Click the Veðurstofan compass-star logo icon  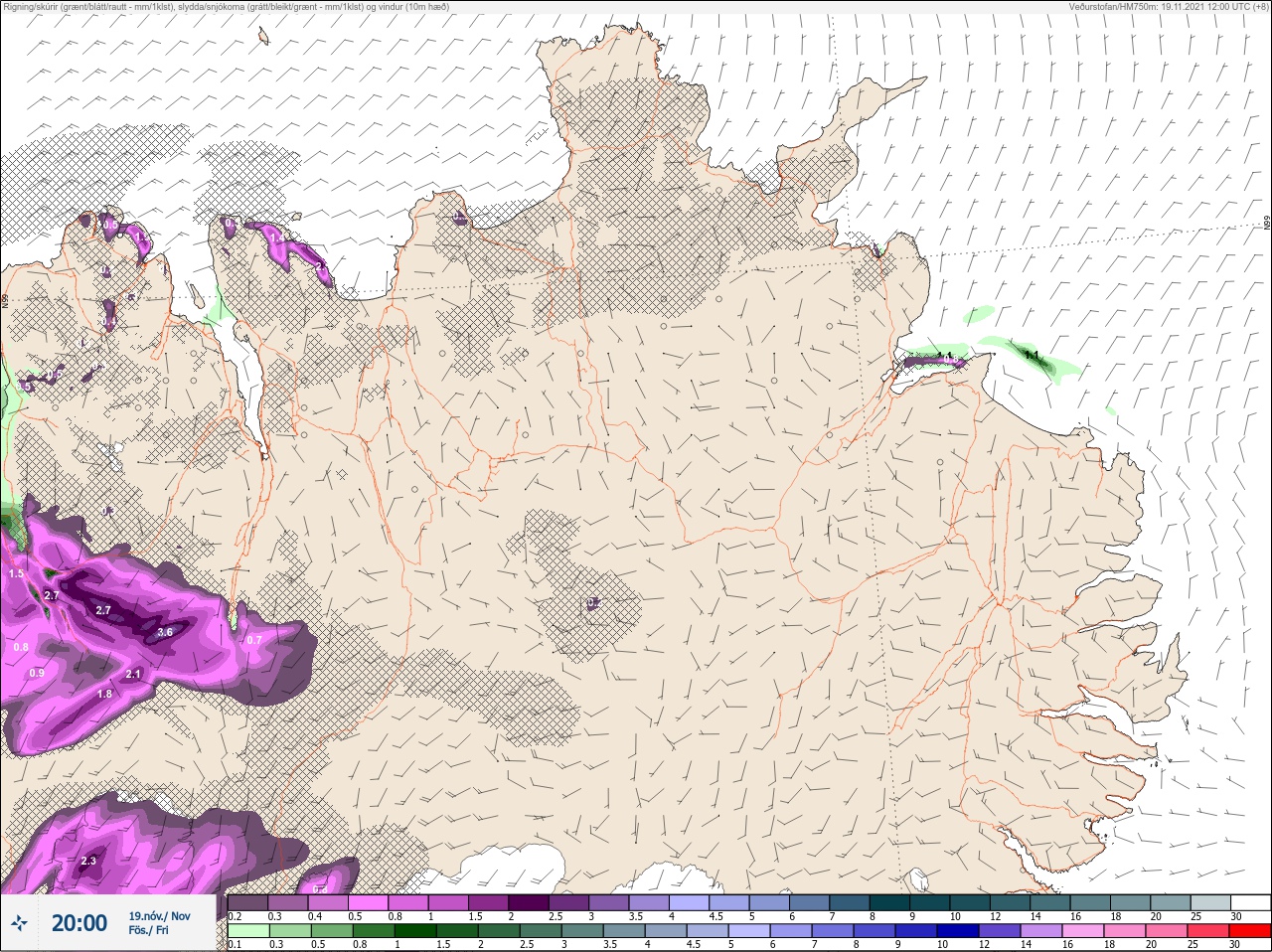[19, 924]
